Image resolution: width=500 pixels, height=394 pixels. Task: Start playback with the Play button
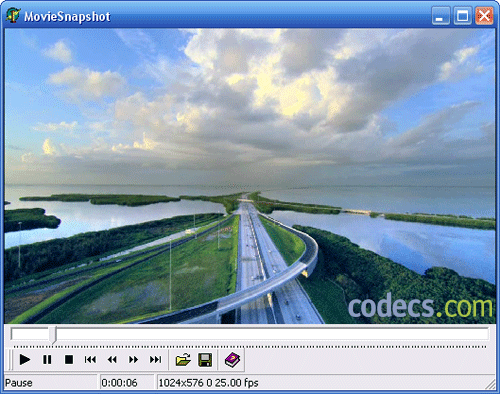click(x=25, y=360)
